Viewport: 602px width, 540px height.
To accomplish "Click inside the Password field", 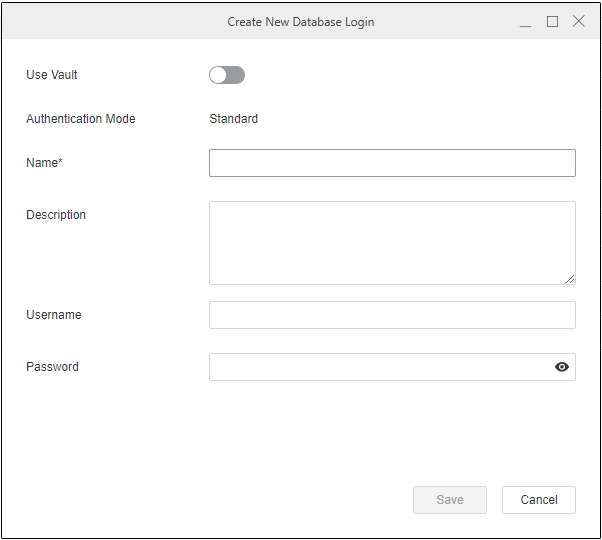I will (x=380, y=367).
